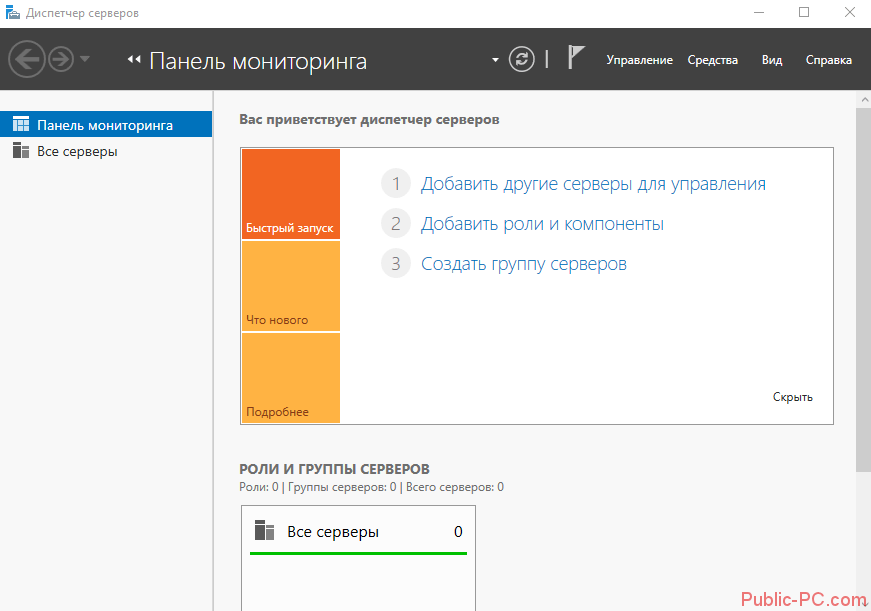This screenshot has width=871, height=611.
Task: Open the Управление menu
Action: (x=639, y=60)
